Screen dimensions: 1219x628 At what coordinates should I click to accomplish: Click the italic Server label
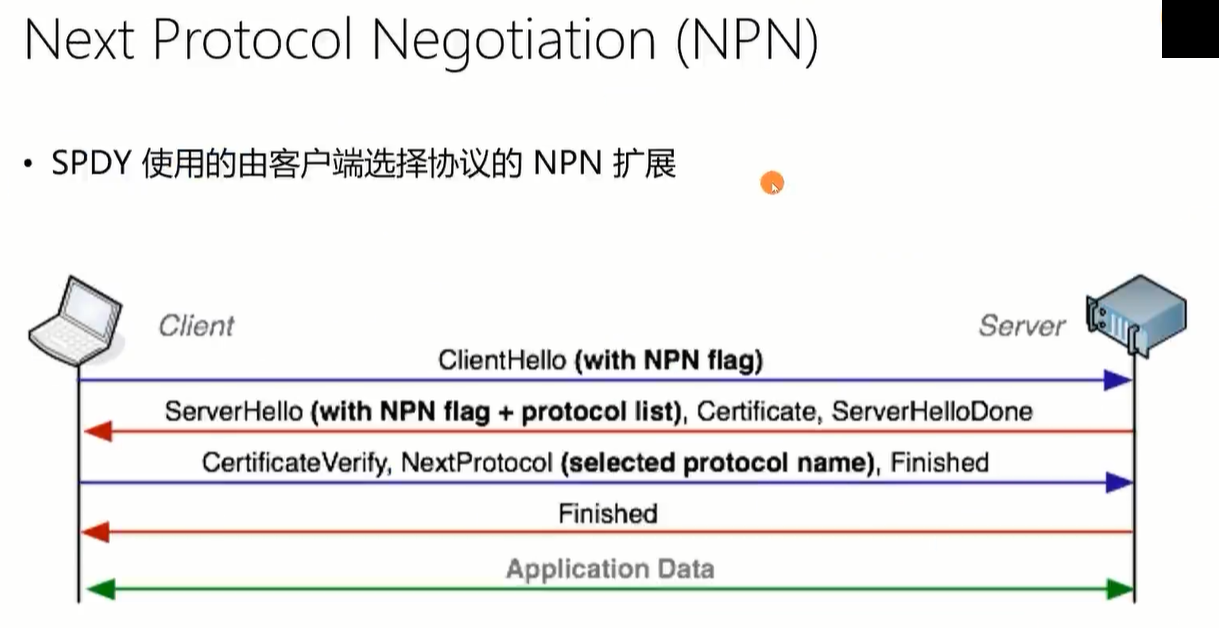click(1022, 326)
